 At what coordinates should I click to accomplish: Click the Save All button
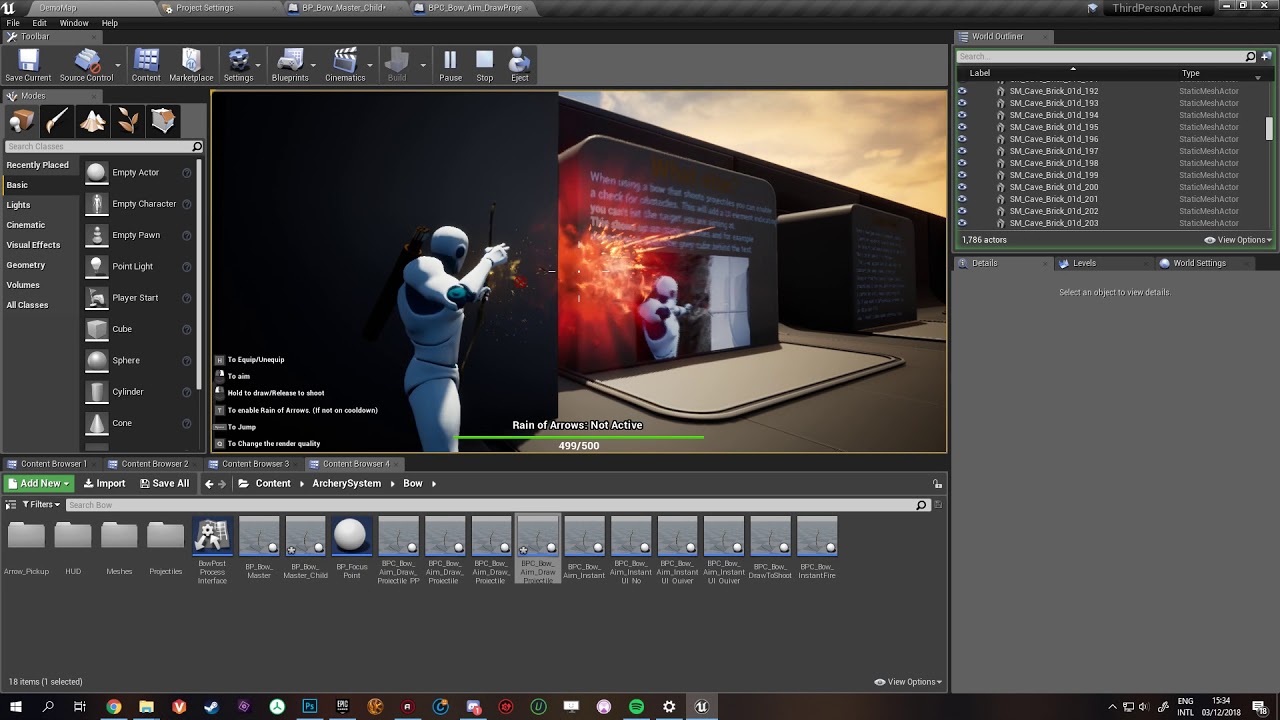coord(164,483)
